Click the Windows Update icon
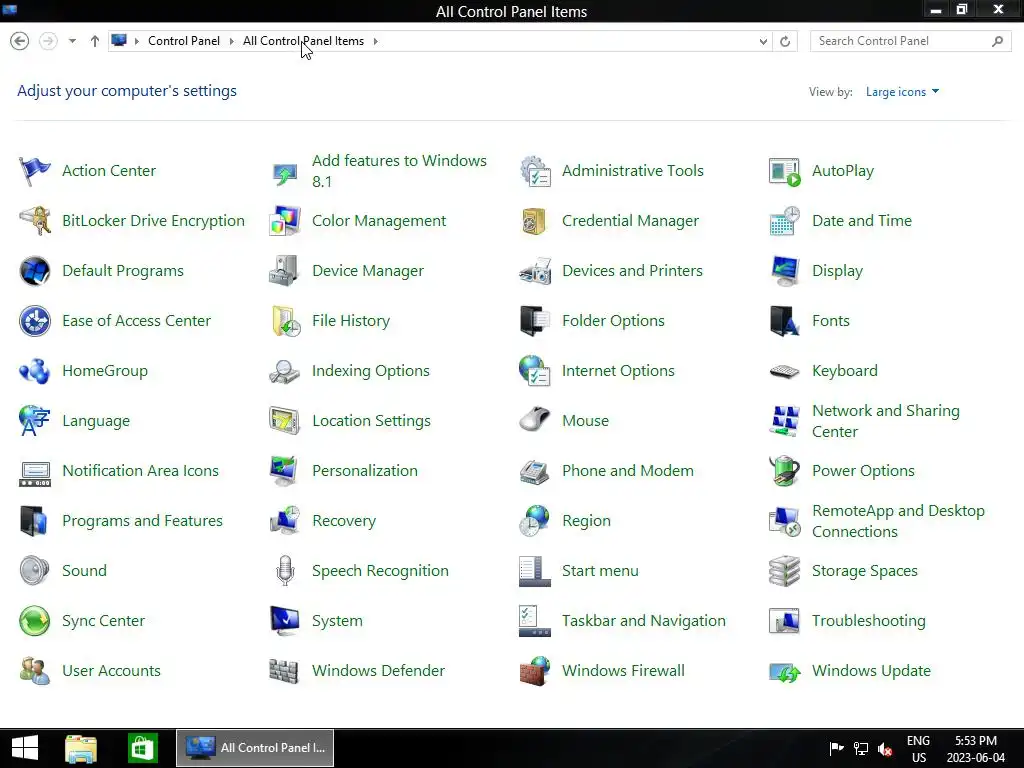 coord(784,671)
